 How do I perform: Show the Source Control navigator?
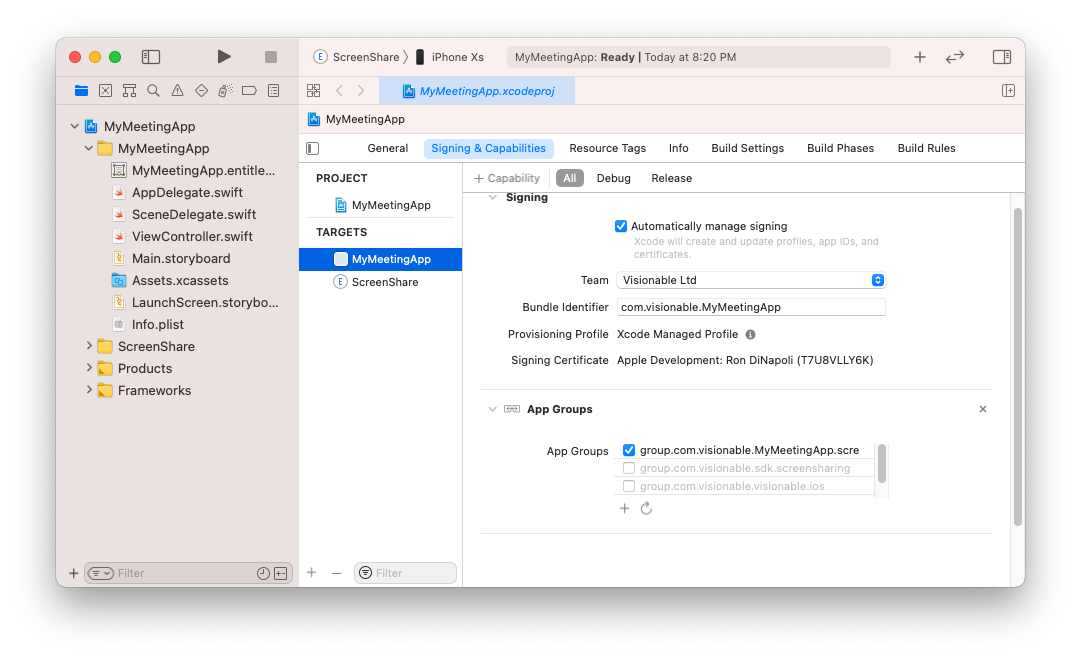[x=105, y=90]
